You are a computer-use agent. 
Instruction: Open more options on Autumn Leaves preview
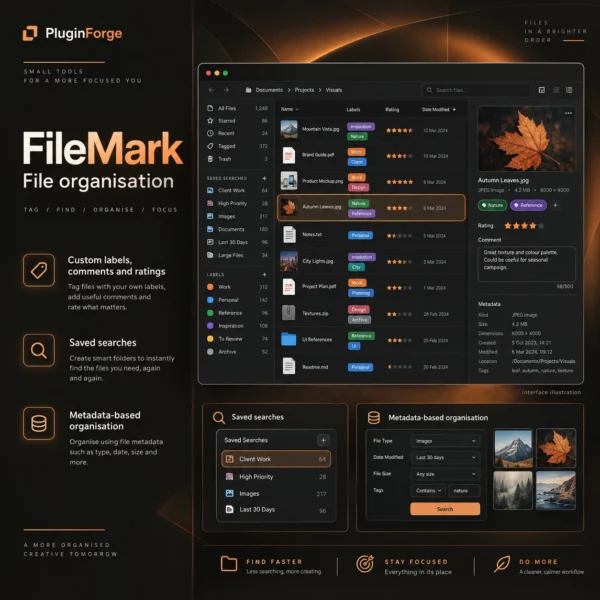pos(568,113)
